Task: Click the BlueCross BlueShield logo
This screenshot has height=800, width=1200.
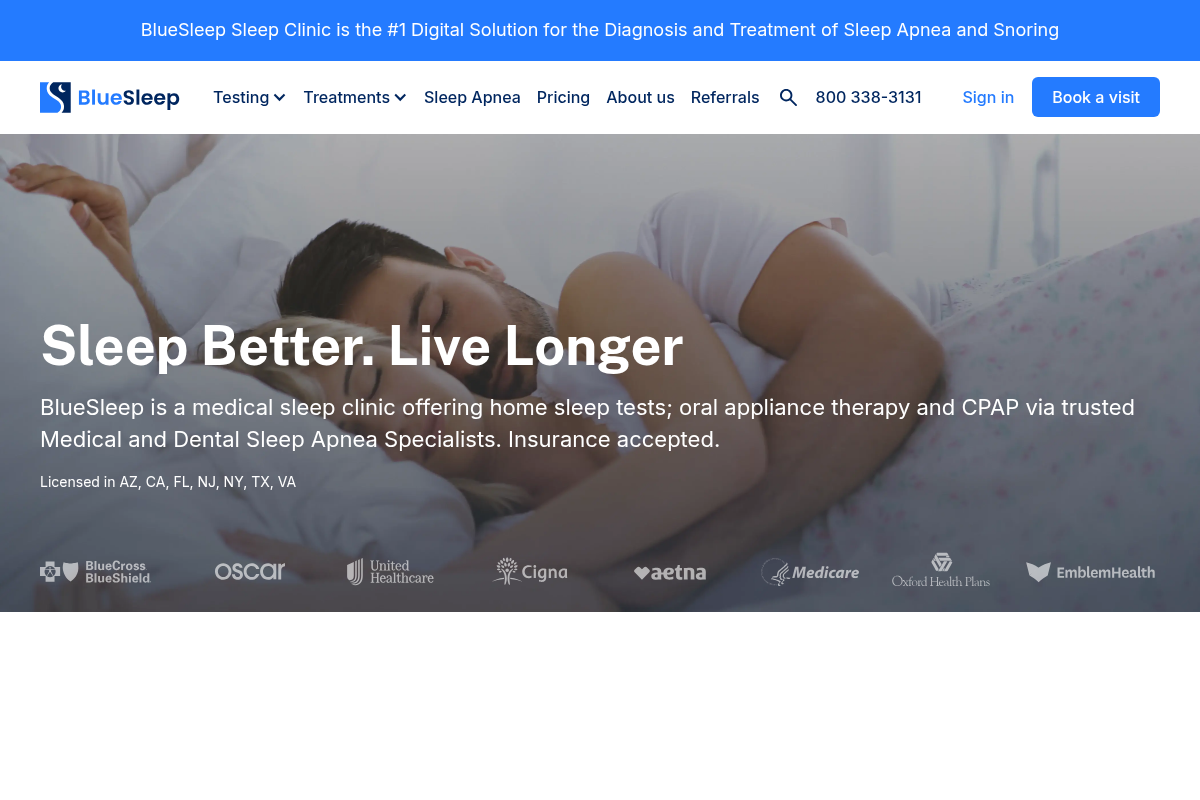Action: click(96, 572)
